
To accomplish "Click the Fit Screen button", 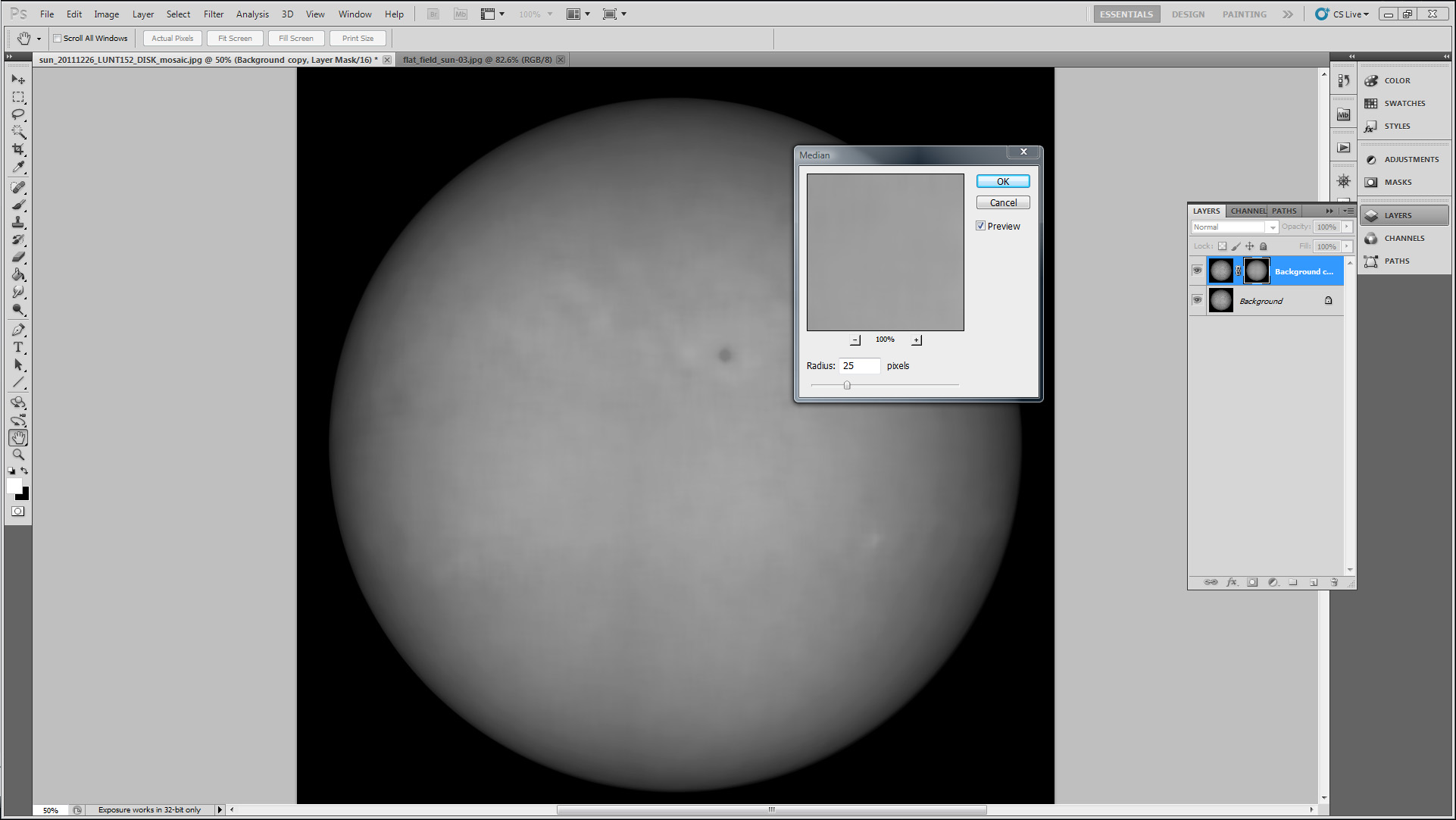I will 235,39.
